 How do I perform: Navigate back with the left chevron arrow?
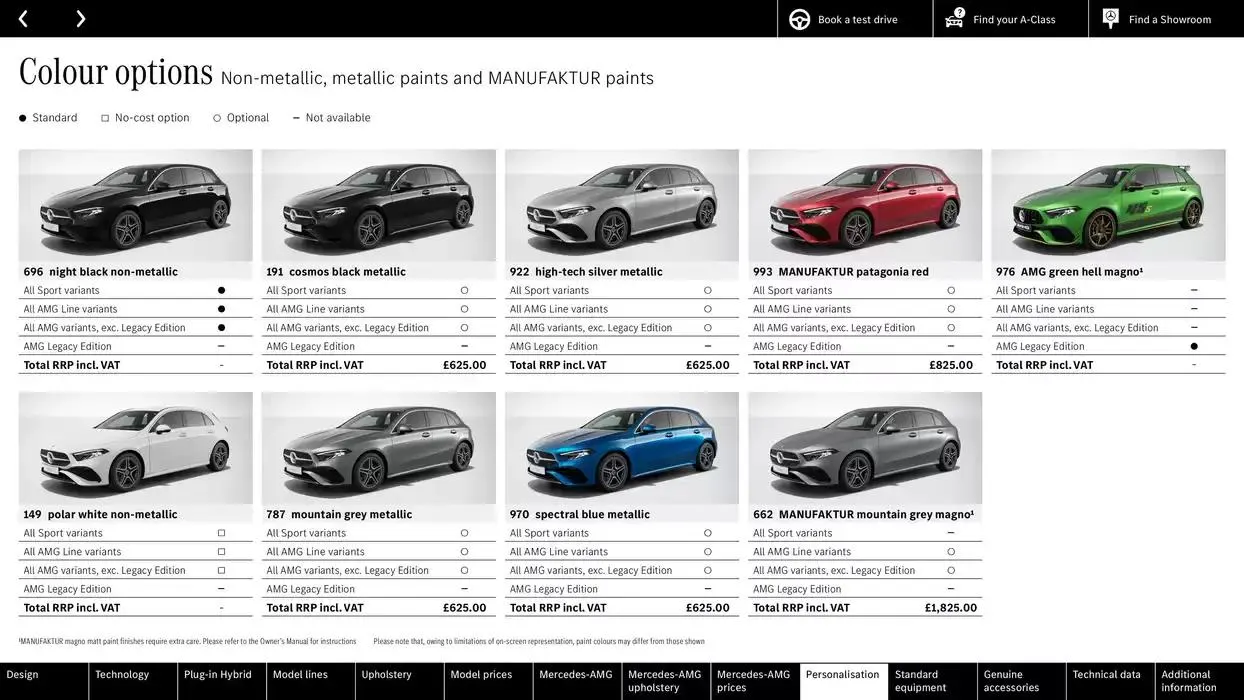pos(24,18)
